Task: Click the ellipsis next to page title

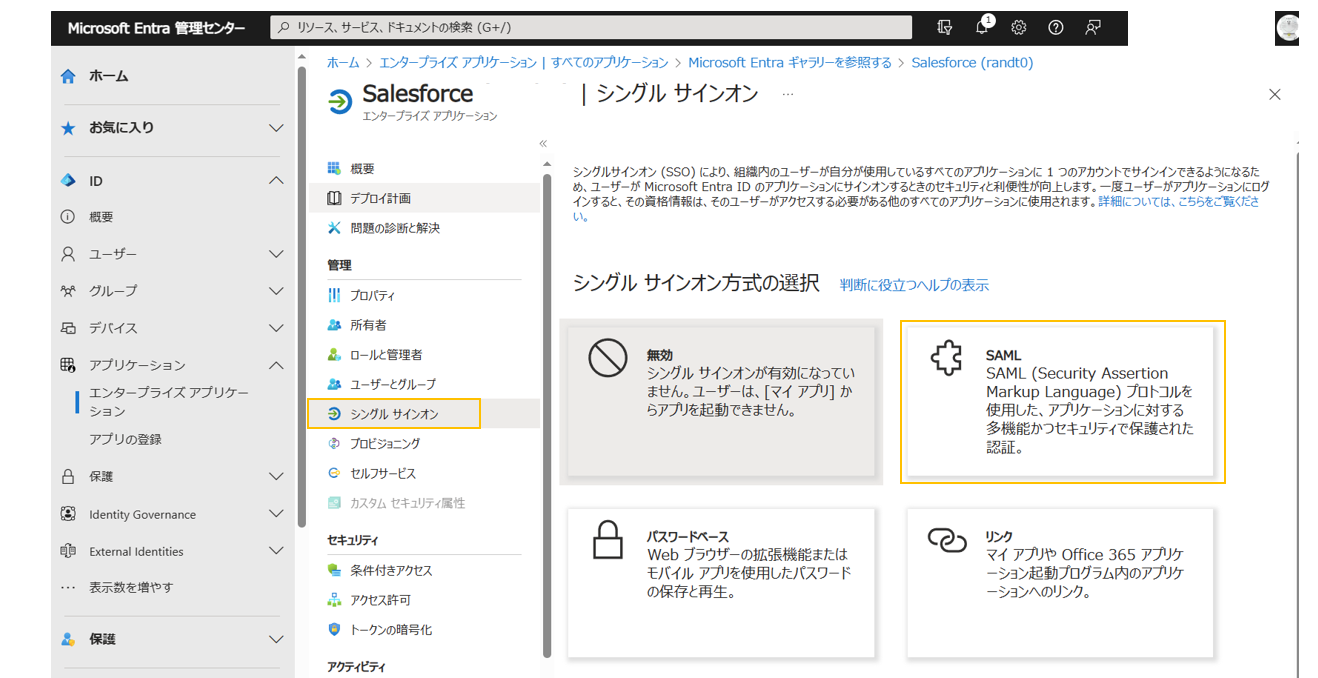Action: click(x=788, y=94)
